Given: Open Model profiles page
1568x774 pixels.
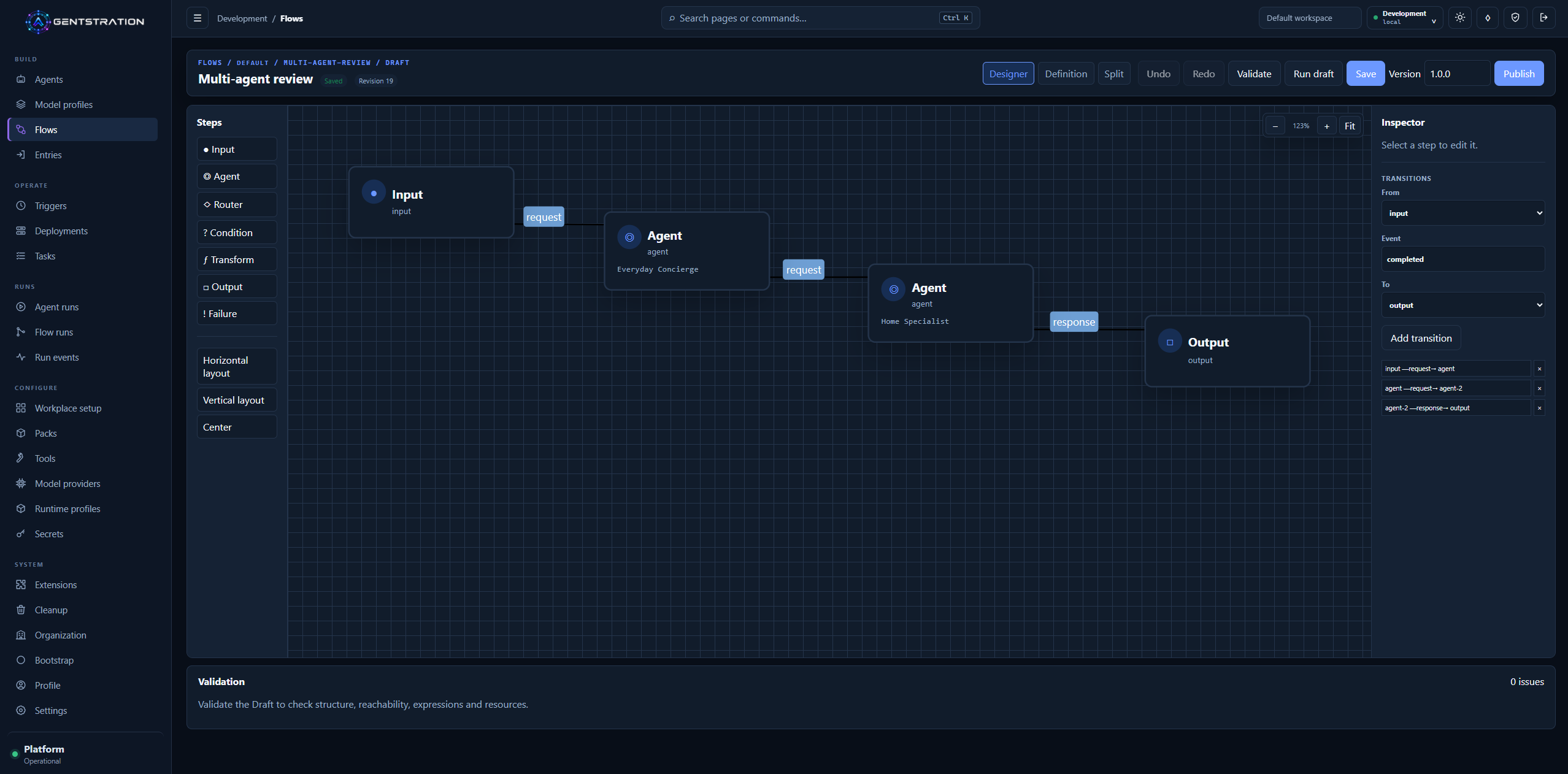Looking at the screenshot, I should (x=82, y=104).
